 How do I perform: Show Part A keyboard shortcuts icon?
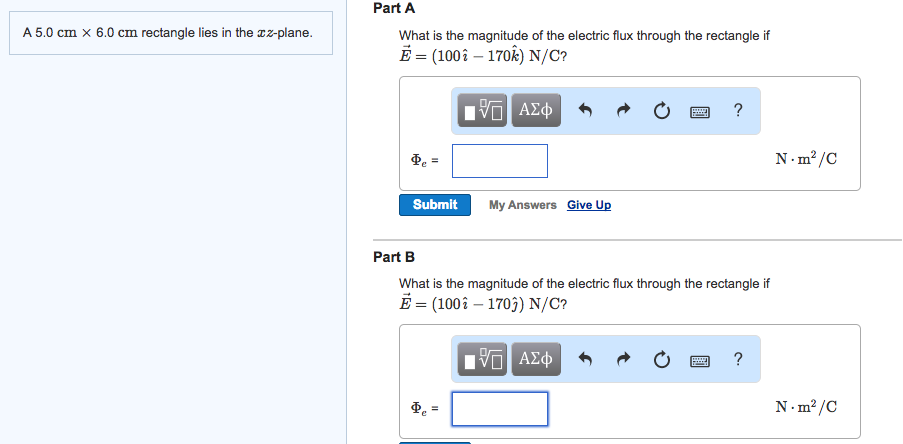(x=700, y=111)
